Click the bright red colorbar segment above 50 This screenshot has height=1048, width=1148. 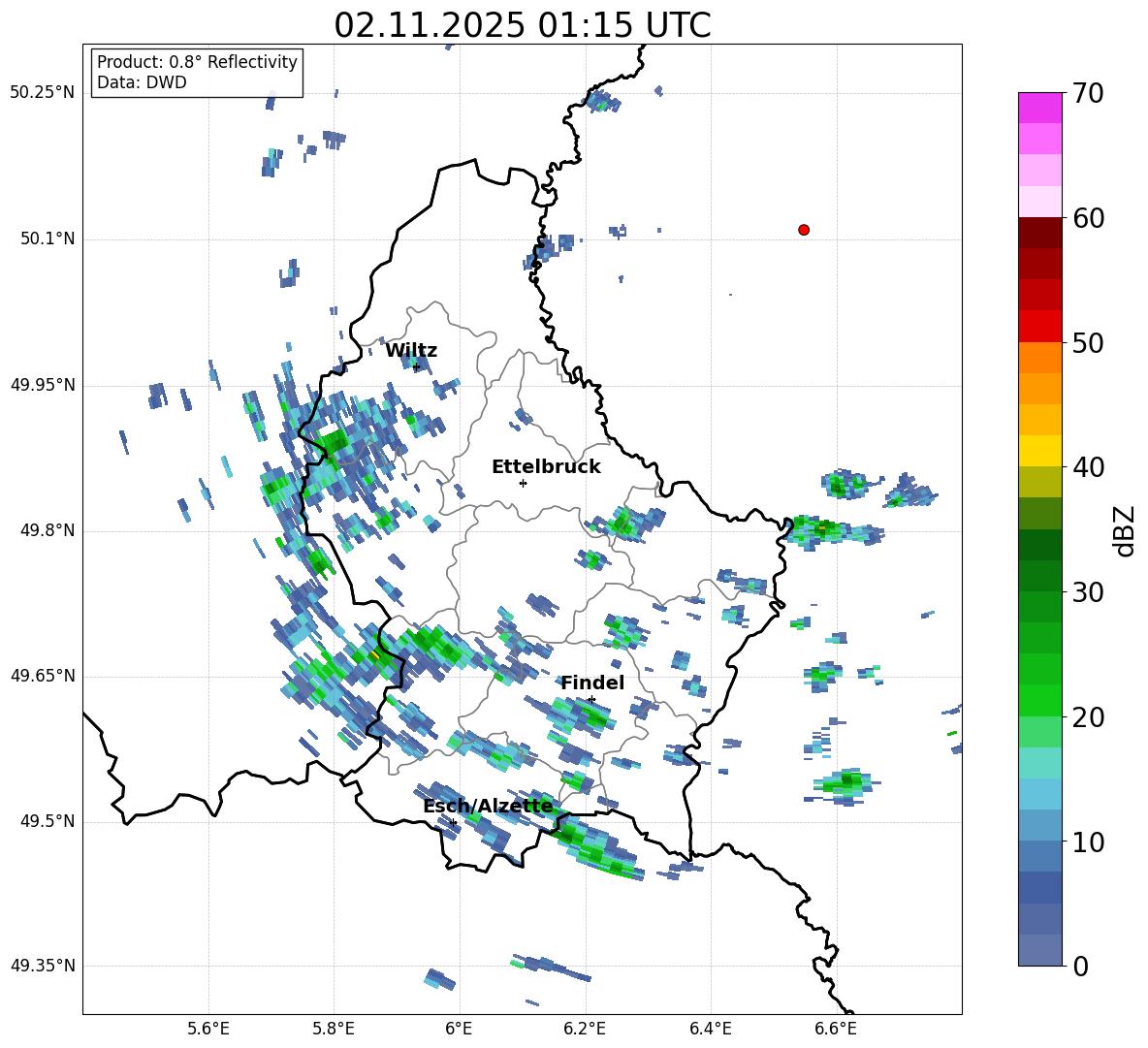(x=1039, y=327)
